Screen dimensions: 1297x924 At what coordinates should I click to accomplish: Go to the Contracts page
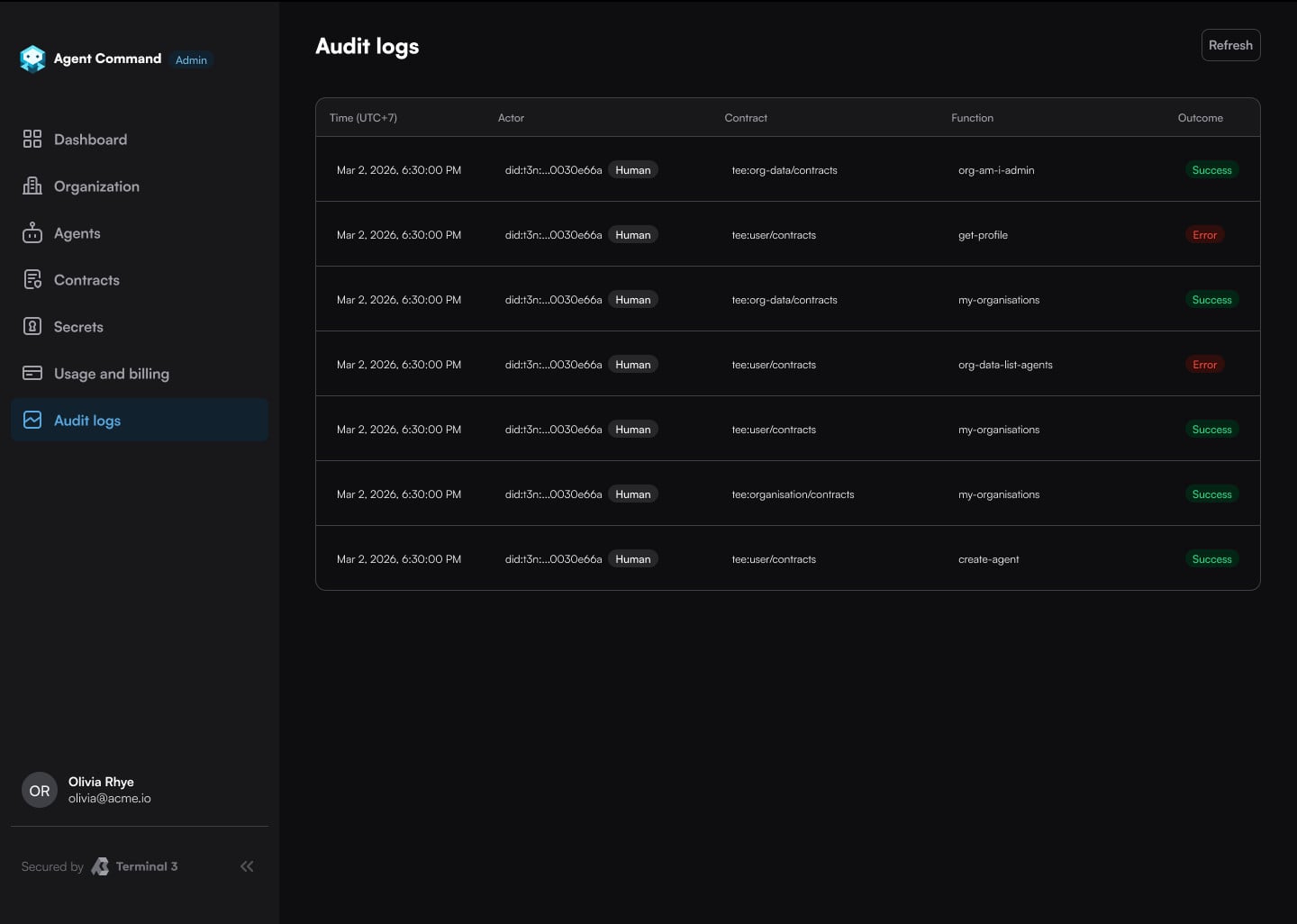coord(140,279)
